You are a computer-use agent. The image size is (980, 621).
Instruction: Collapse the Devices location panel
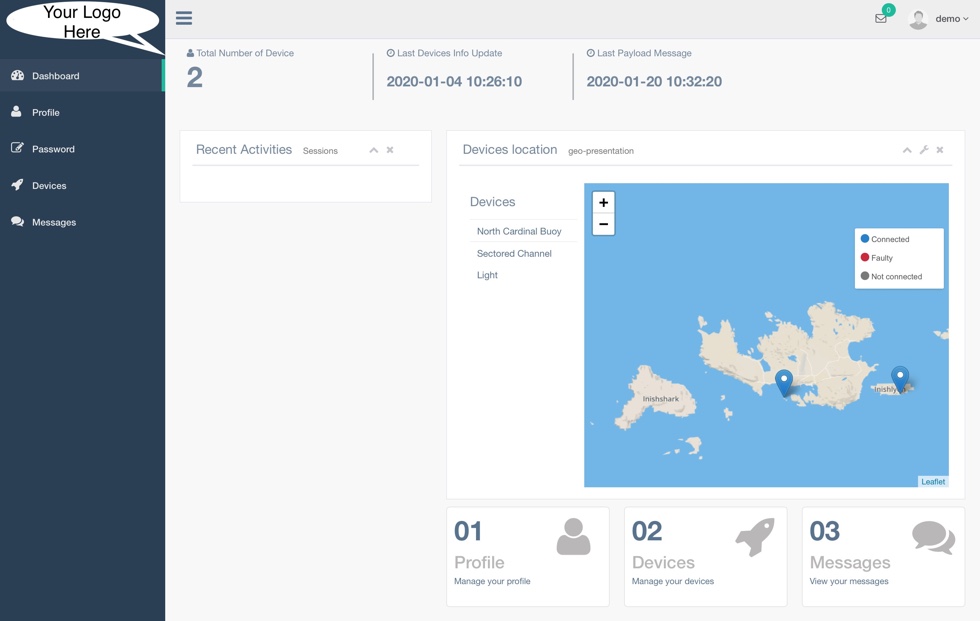(x=907, y=150)
